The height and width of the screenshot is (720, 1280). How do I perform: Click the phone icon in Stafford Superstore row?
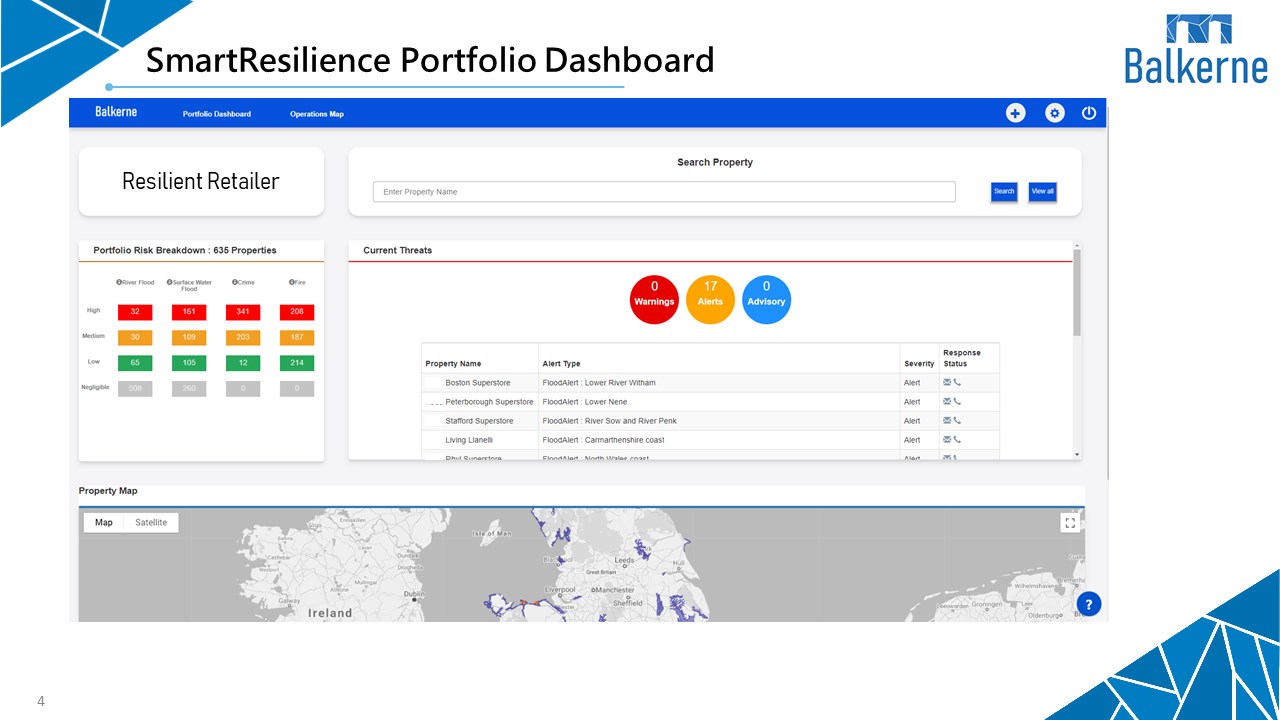tap(957, 420)
